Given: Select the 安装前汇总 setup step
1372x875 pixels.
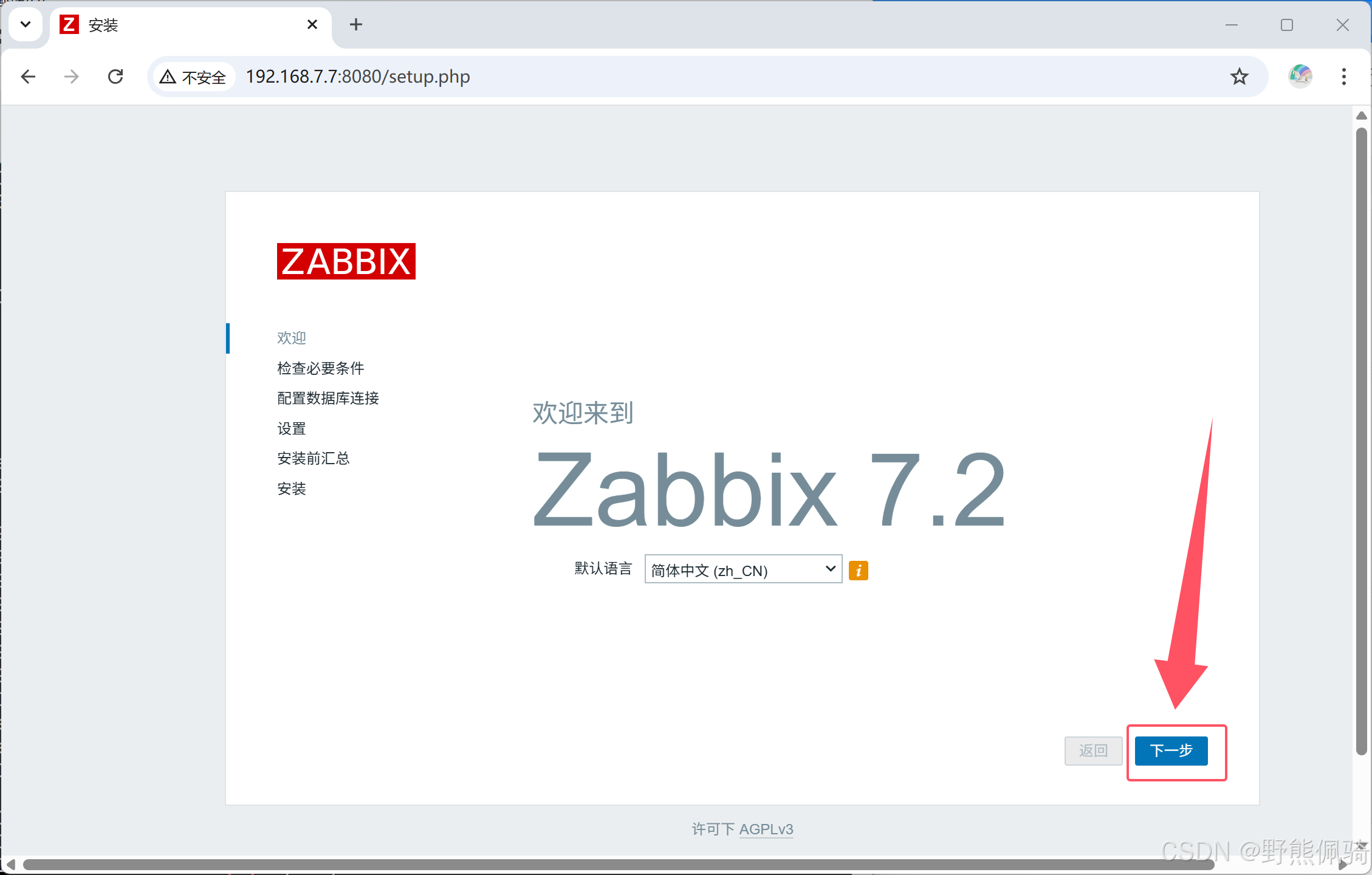Looking at the screenshot, I should tap(313, 458).
